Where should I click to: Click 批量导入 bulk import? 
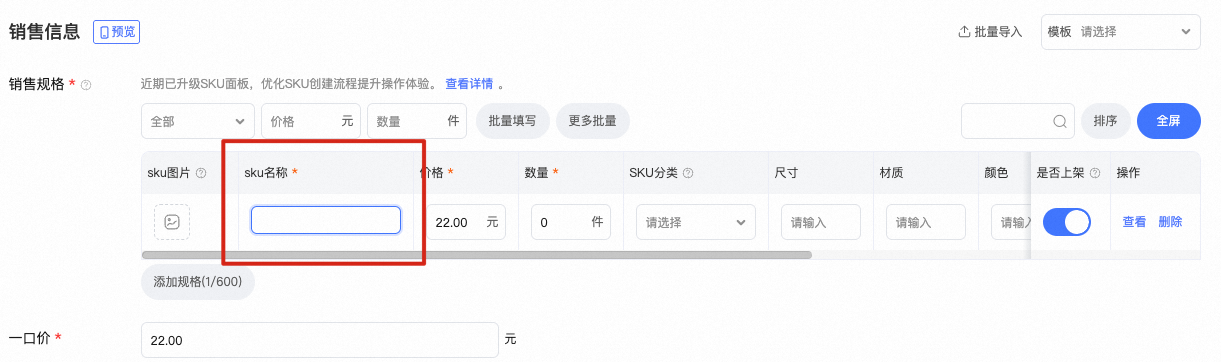pyautogui.click(x=990, y=32)
